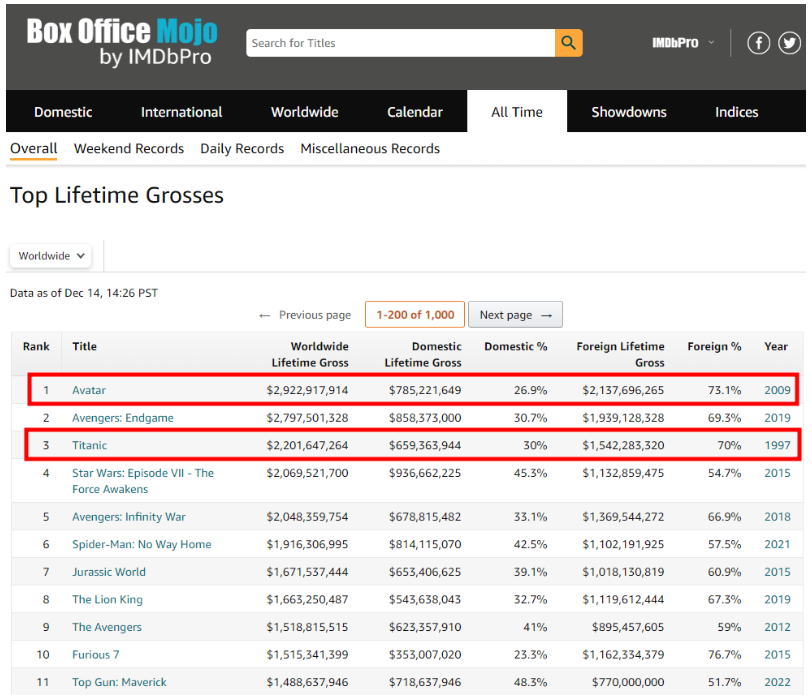812x699 pixels.
Task: Open the Avengers: Infinity War link
Action: pyautogui.click(x=128, y=517)
